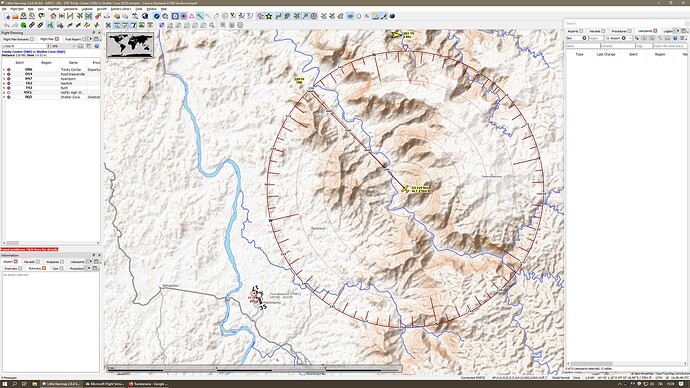Toggle the pink triangle waypoint icon
This screenshot has width=690, height=388.
coord(192,16)
